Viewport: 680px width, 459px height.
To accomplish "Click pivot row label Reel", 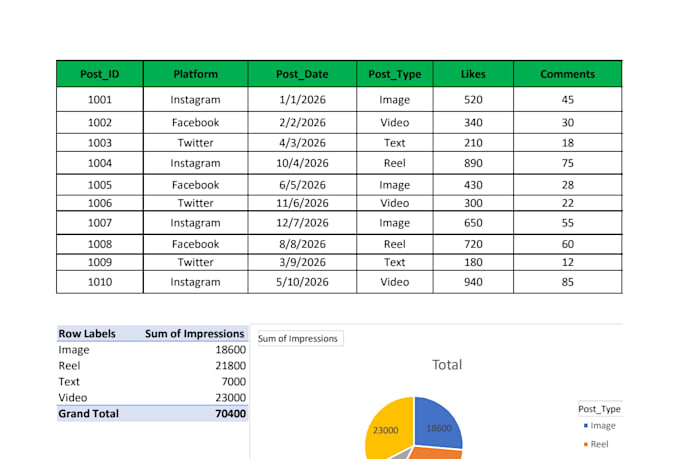I will coord(69,366).
